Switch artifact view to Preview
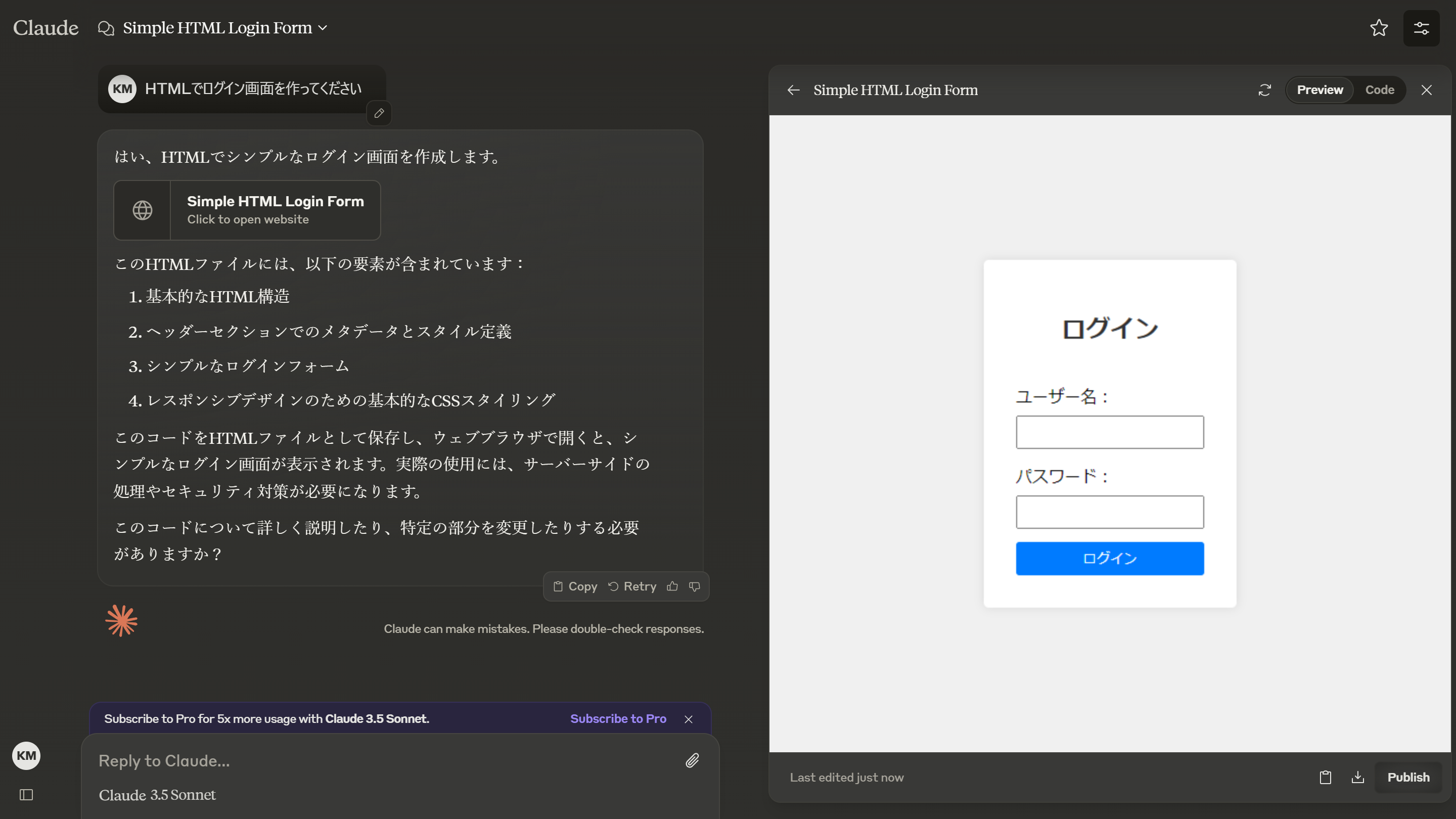 [x=1319, y=90]
